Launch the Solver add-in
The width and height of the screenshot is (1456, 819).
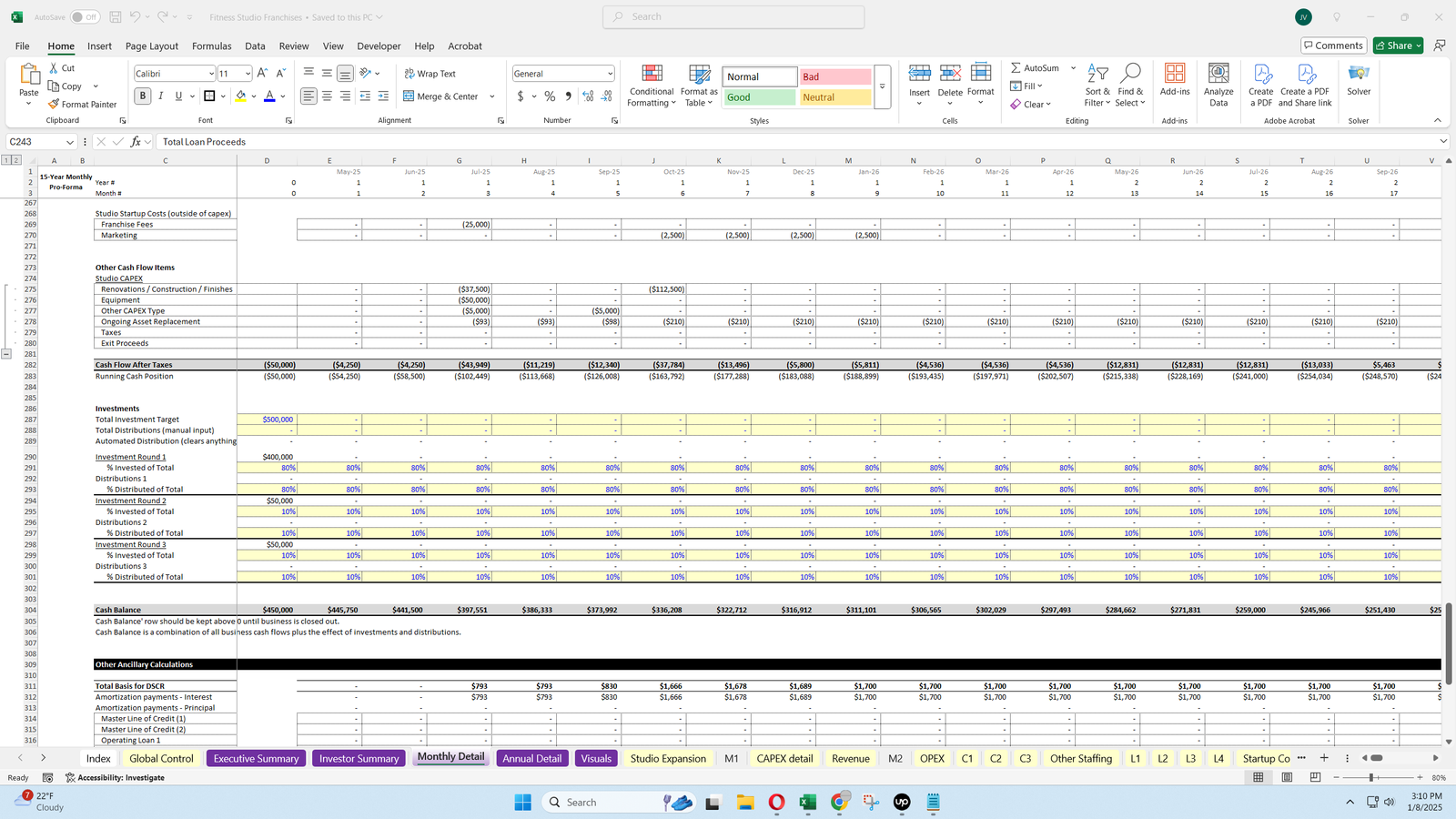click(x=1359, y=80)
